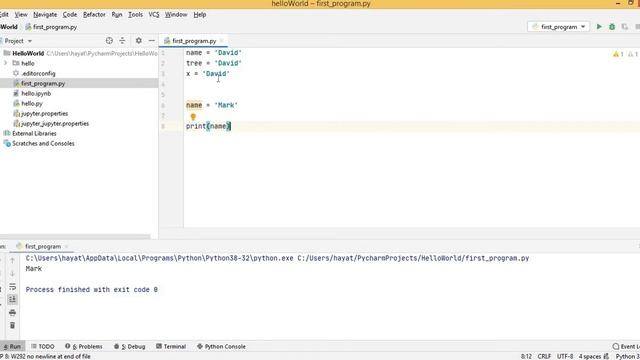Click the 8:12 cursor position in the status bar
Screen dimensions: 640x360
pos(526,356)
